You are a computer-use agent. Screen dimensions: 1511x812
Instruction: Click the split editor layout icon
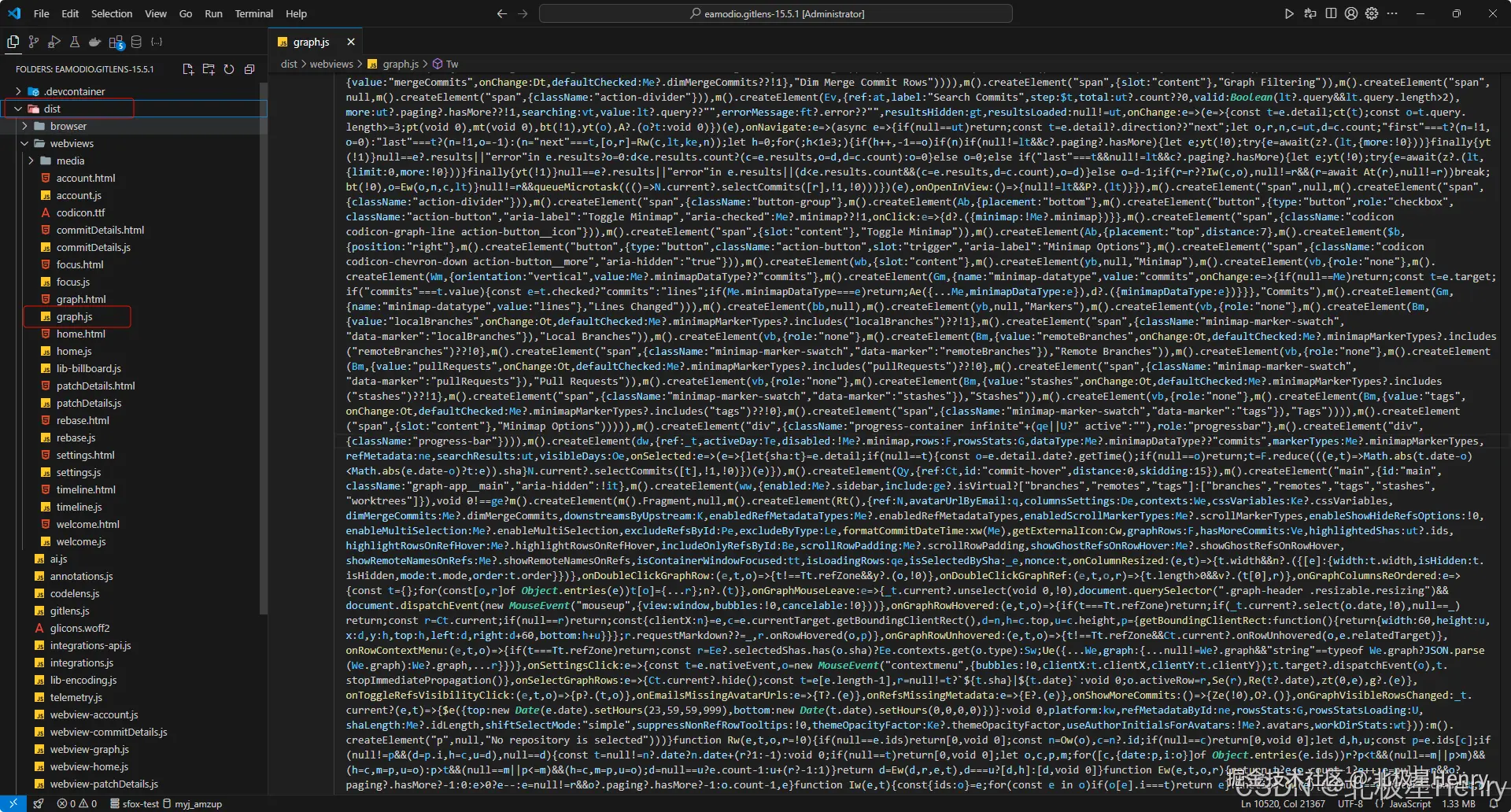click(1331, 13)
